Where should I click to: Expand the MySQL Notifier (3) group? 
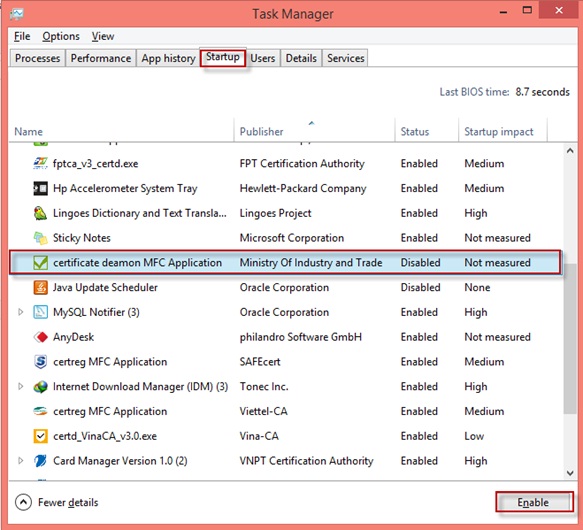(21, 312)
